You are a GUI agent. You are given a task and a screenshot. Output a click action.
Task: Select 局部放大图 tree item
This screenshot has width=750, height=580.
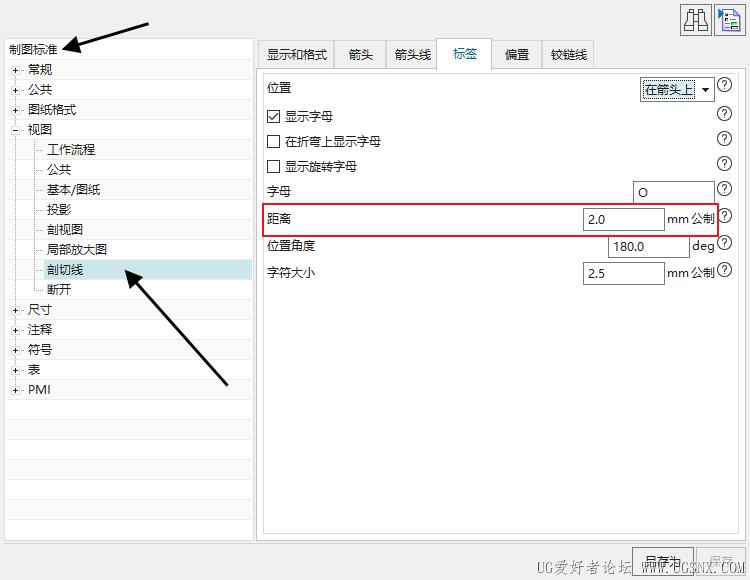77,250
